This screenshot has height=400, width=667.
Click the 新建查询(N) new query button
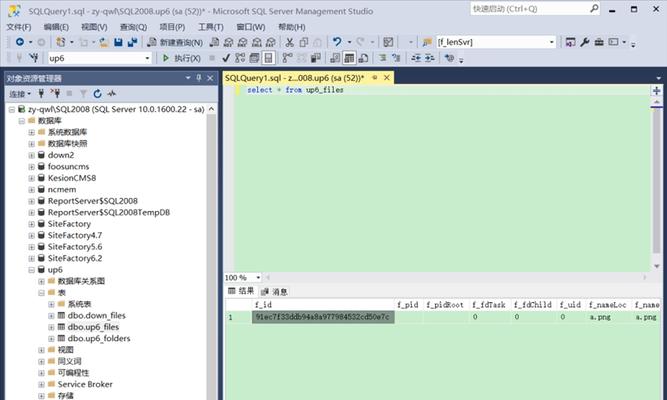(x=175, y=42)
